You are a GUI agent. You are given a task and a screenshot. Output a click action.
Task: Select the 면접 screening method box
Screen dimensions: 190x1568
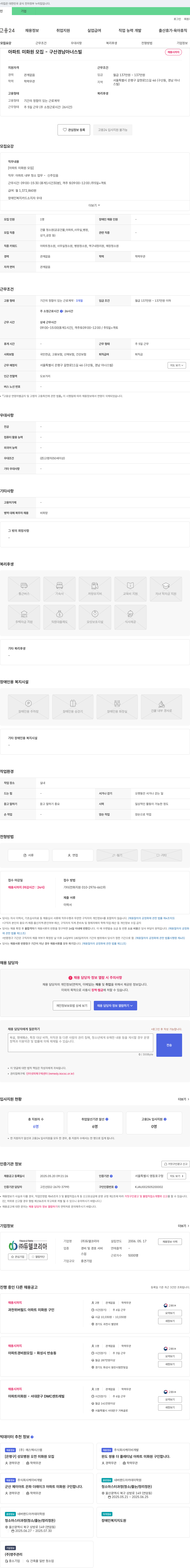[x=73, y=855]
